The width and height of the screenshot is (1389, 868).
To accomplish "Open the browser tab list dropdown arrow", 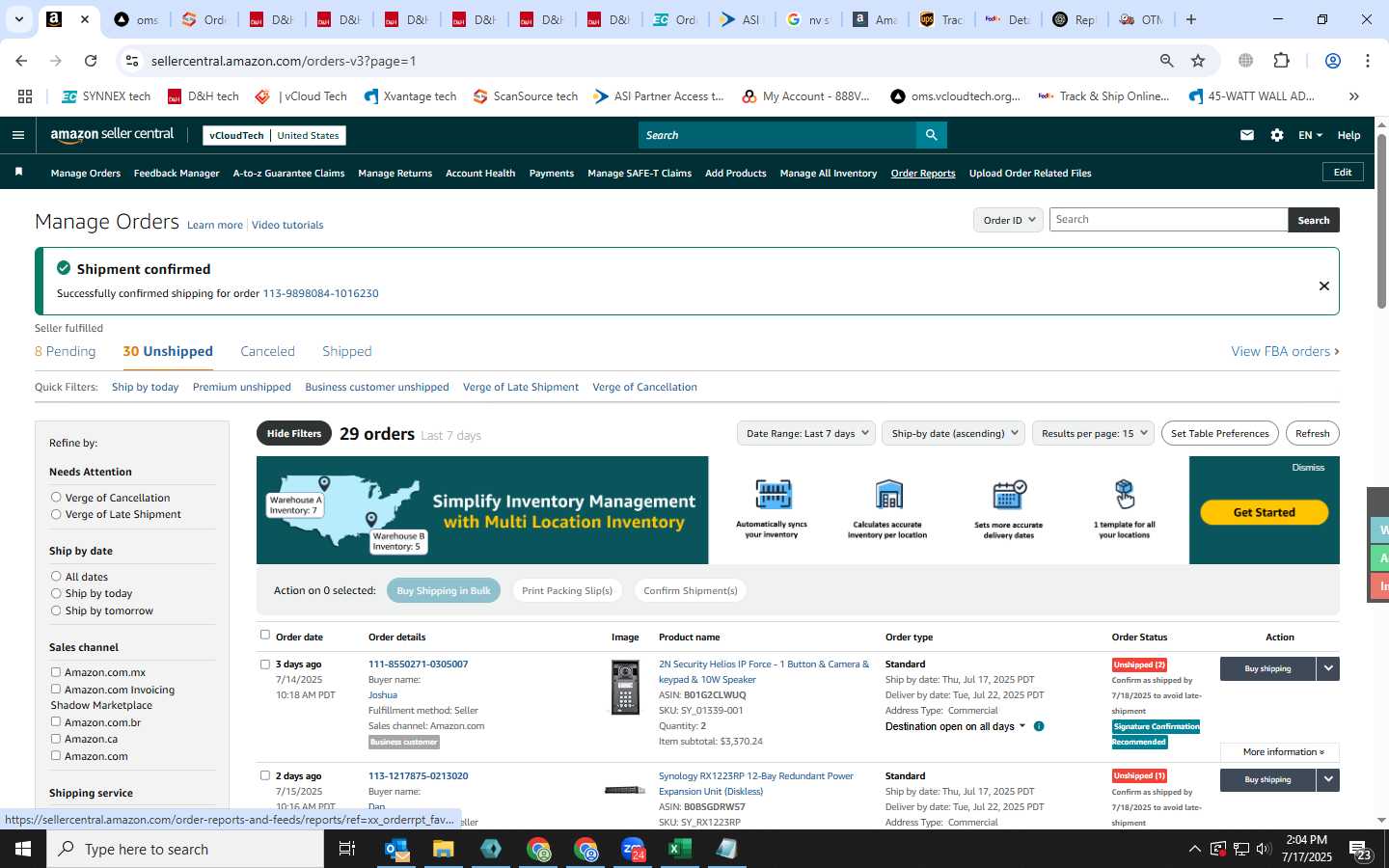I will [x=18, y=19].
